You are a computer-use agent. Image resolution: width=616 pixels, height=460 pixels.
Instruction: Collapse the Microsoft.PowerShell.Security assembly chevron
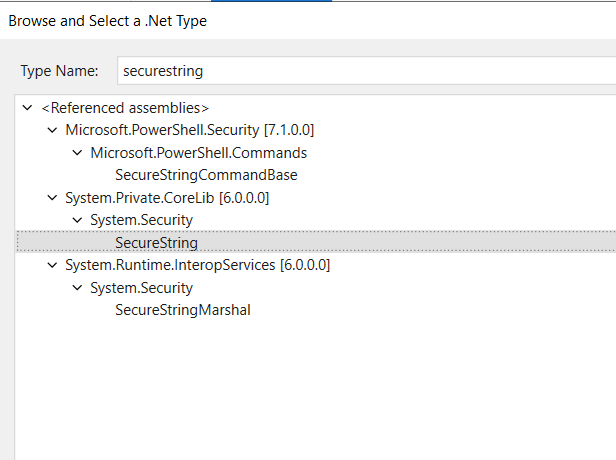[x=52, y=130]
